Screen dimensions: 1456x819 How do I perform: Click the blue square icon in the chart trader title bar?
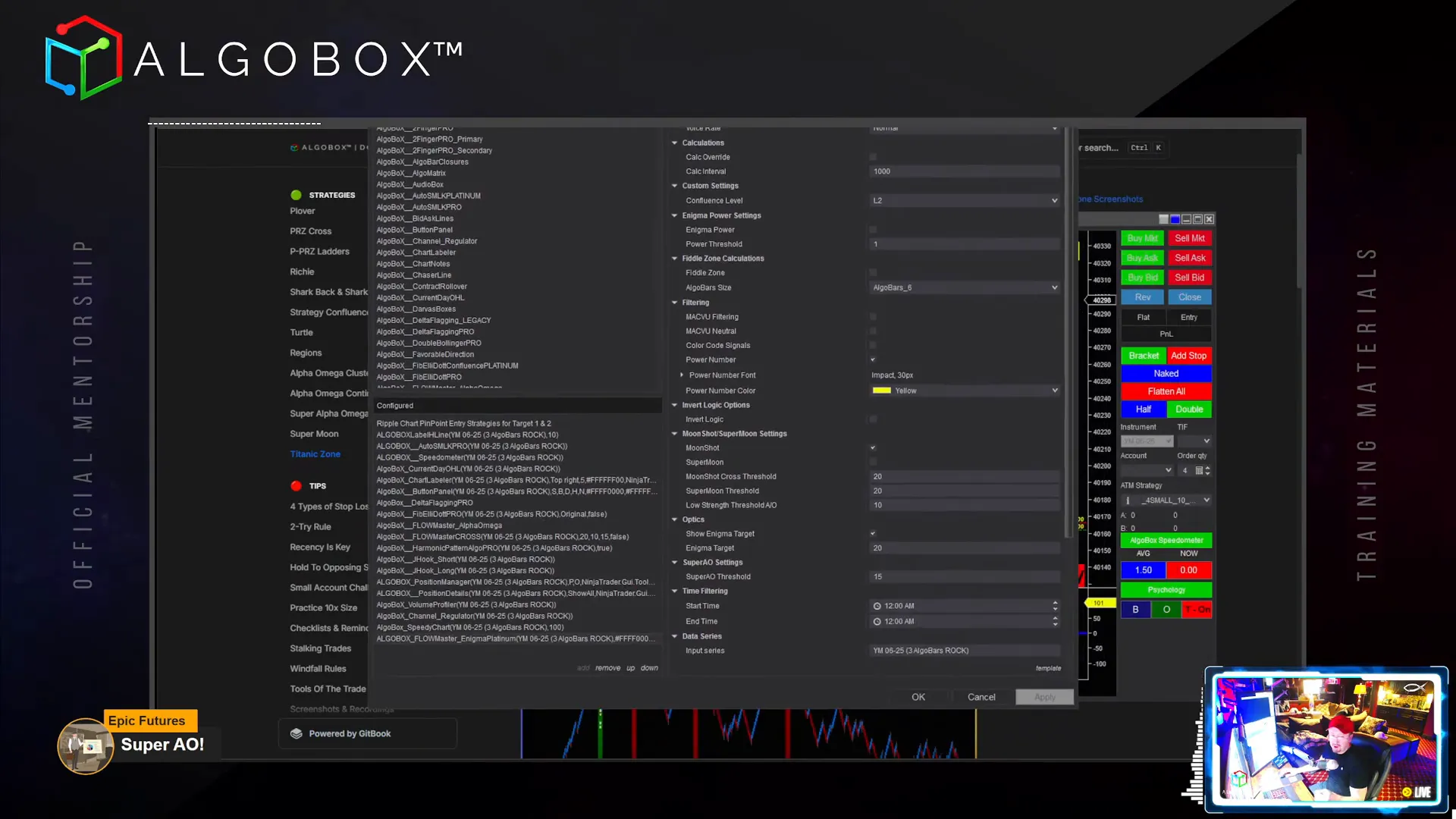(1175, 219)
